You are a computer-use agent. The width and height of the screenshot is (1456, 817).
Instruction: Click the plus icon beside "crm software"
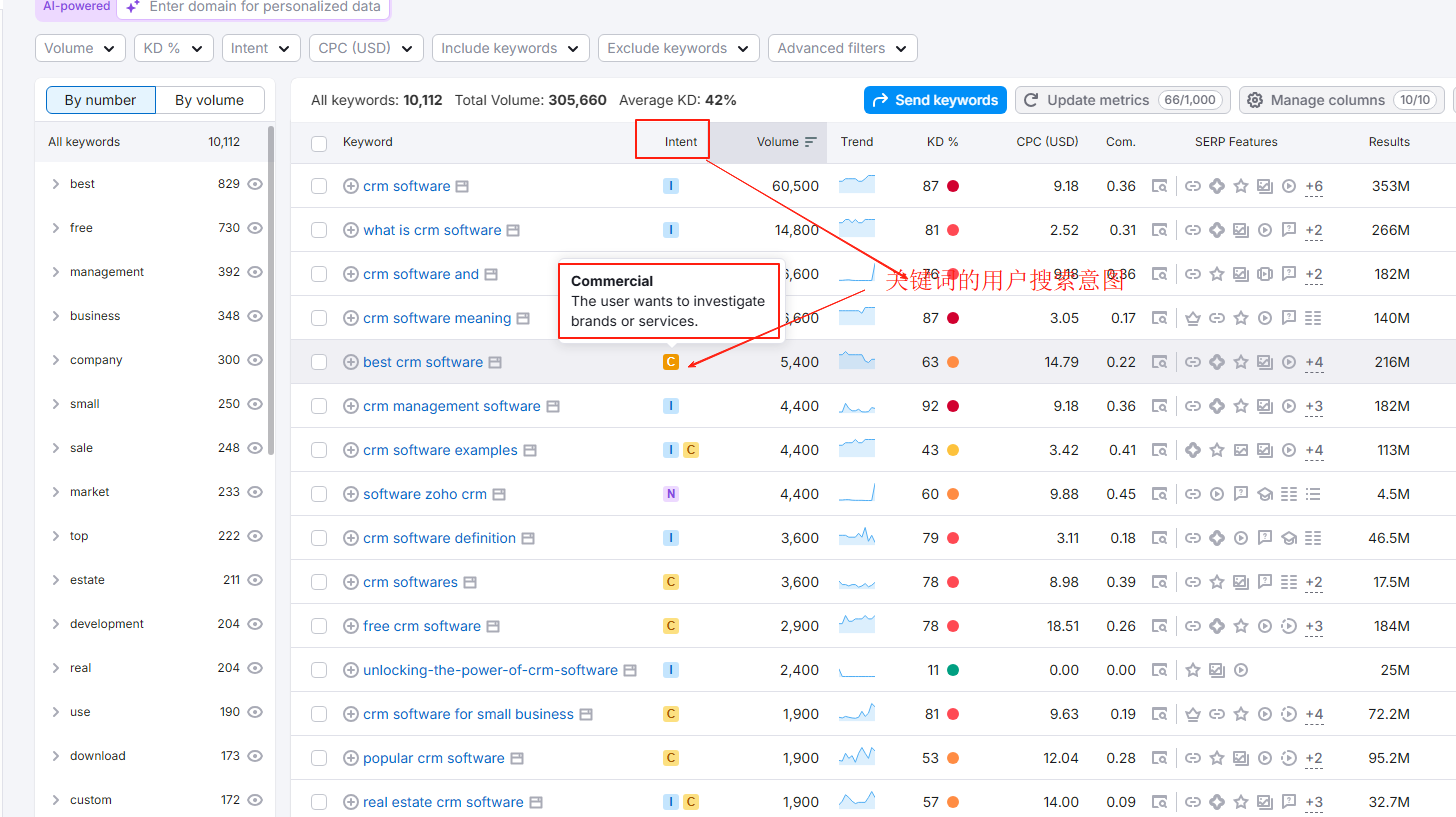350,186
